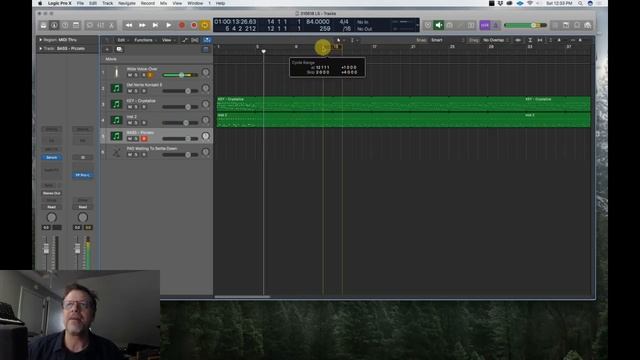Adjust the Voice Over track volume slider
The width and height of the screenshot is (640, 360).
point(180,75)
